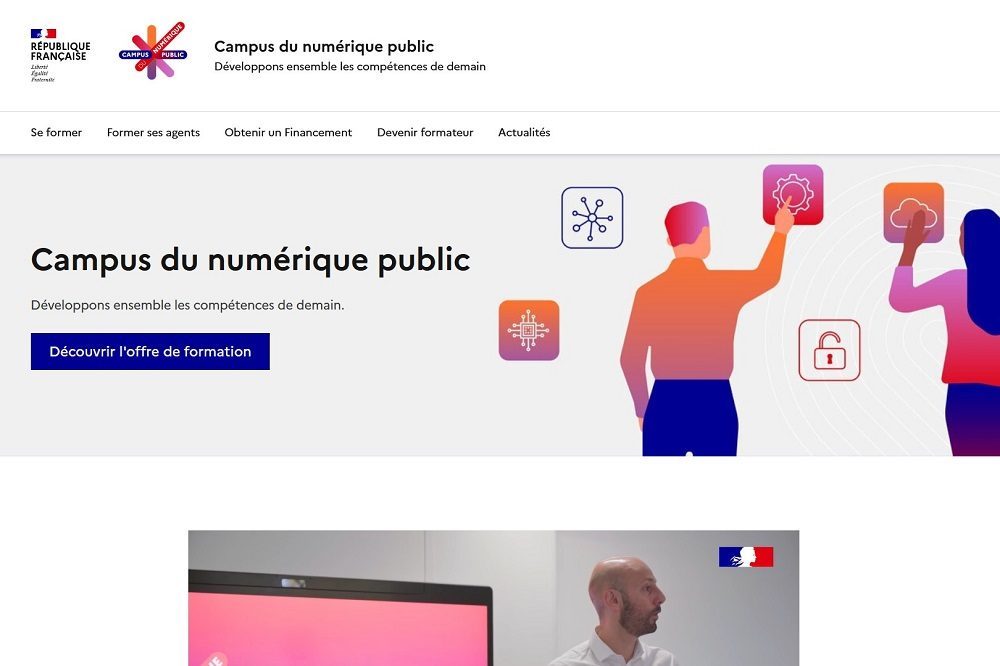Screen dimensions: 1000x666
Task: Click the header tagline Développons ensemble
Action: pyautogui.click(x=350, y=66)
